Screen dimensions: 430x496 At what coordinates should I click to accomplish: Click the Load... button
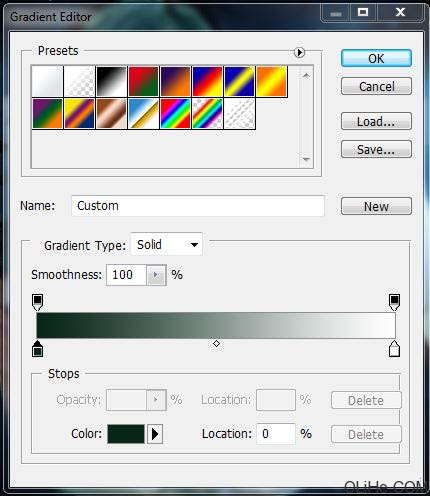coord(376,121)
